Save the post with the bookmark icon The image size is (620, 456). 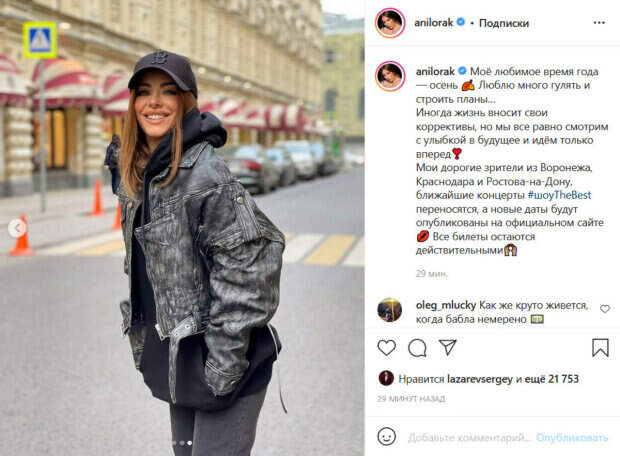pos(600,348)
